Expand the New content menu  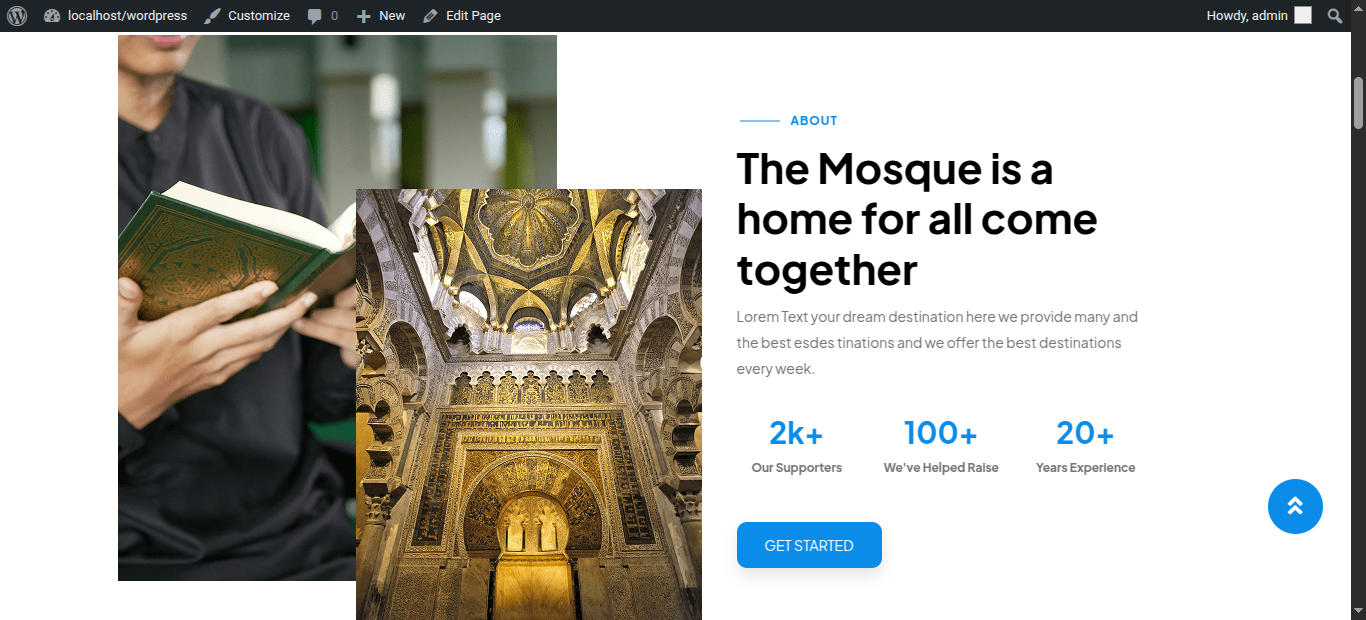[381, 16]
